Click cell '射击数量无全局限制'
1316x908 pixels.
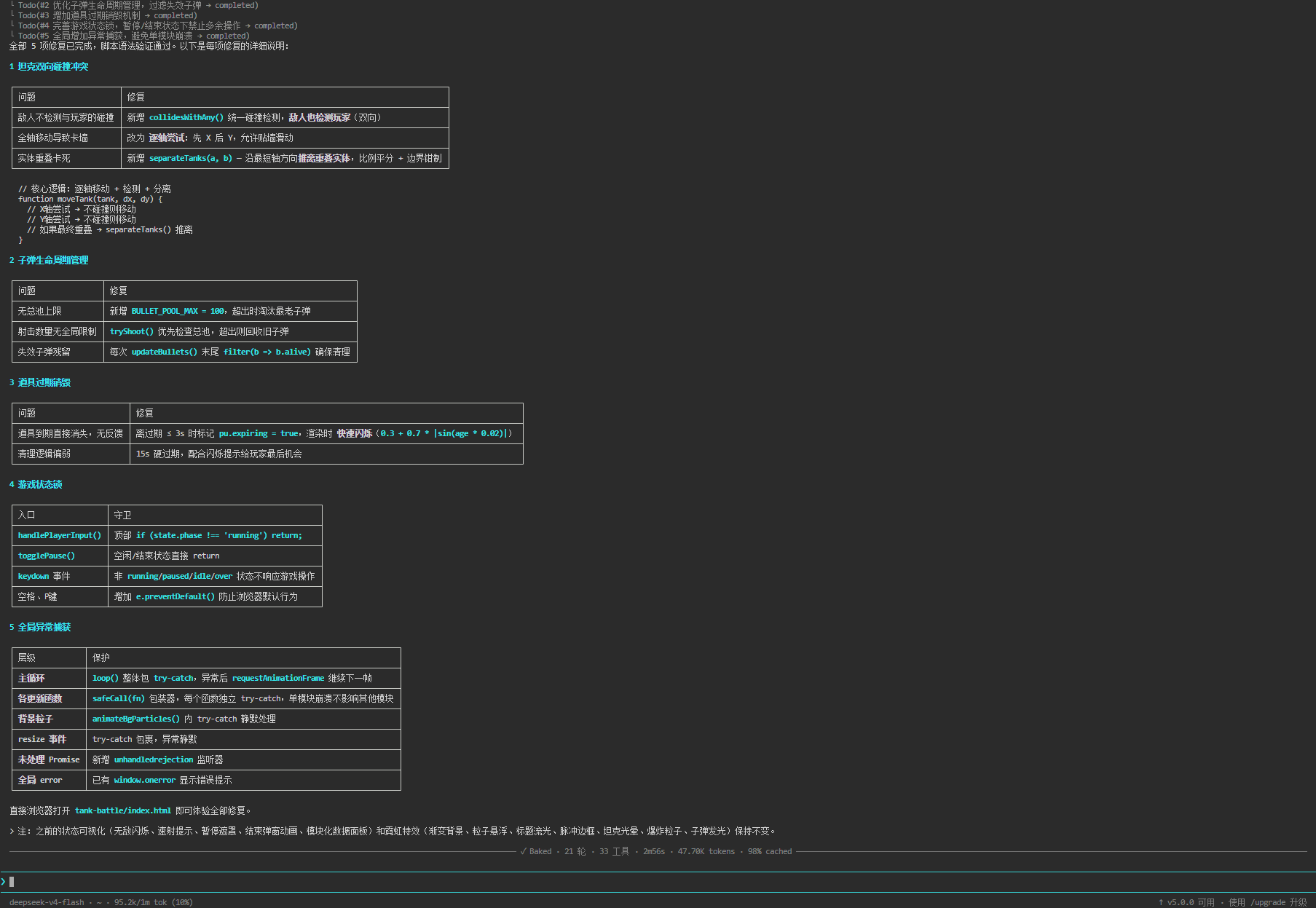(58, 331)
